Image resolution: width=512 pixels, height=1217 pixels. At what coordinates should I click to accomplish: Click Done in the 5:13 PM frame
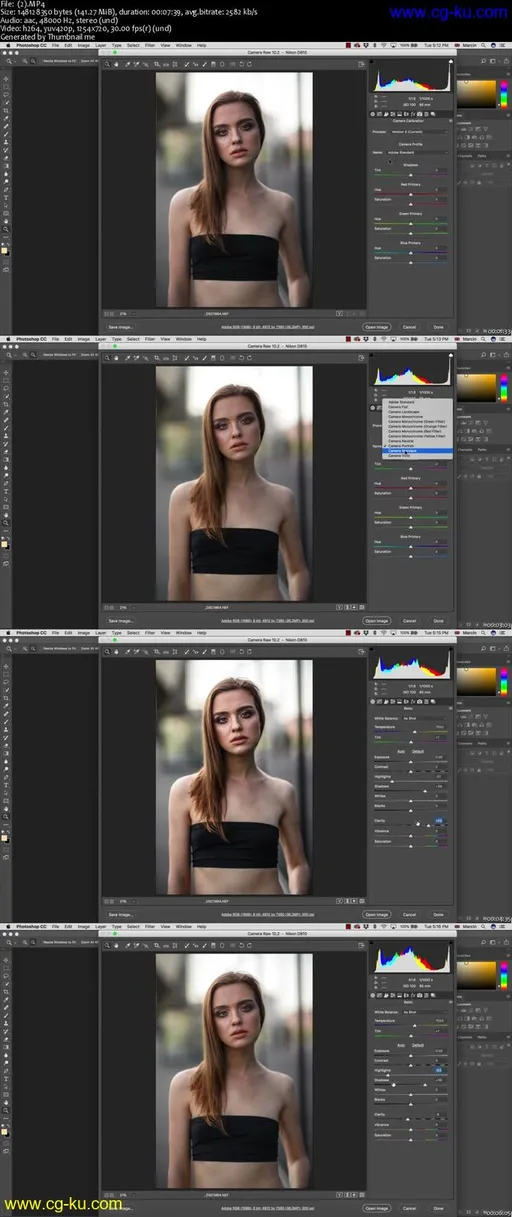pyautogui.click(x=438, y=620)
